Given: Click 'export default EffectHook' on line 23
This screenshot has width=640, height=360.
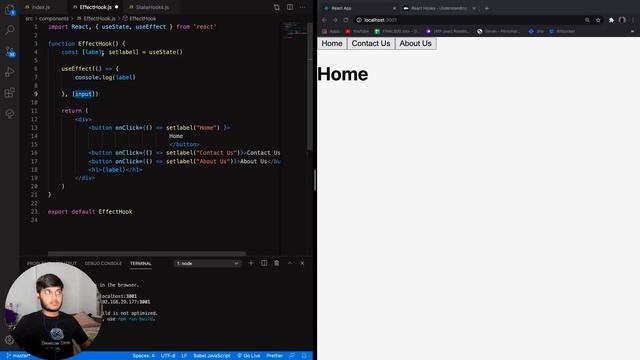Looking at the screenshot, I should click(90, 212).
